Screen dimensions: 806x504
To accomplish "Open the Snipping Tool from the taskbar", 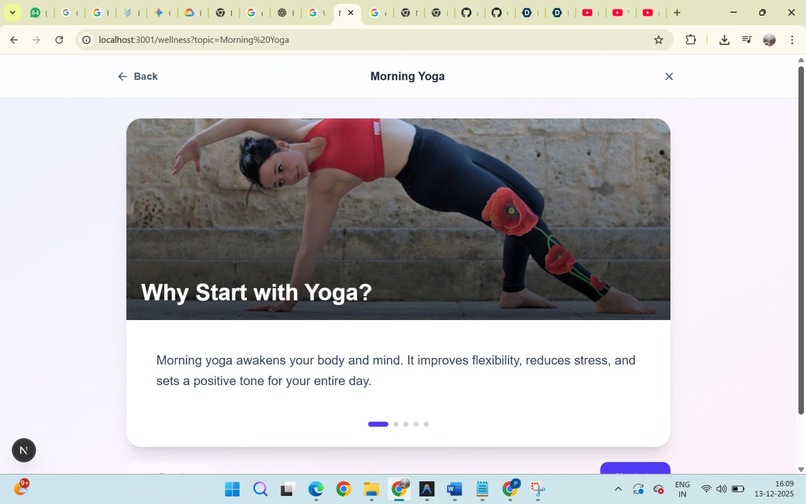I will 538,489.
